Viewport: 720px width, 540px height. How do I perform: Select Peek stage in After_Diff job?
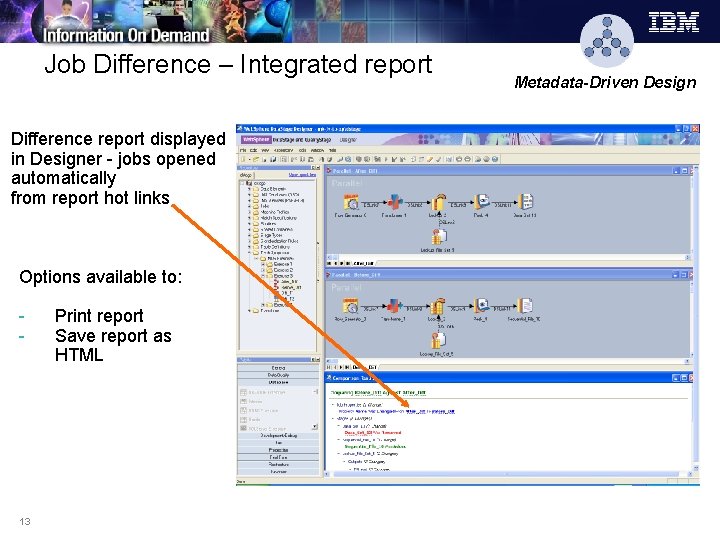(x=481, y=201)
